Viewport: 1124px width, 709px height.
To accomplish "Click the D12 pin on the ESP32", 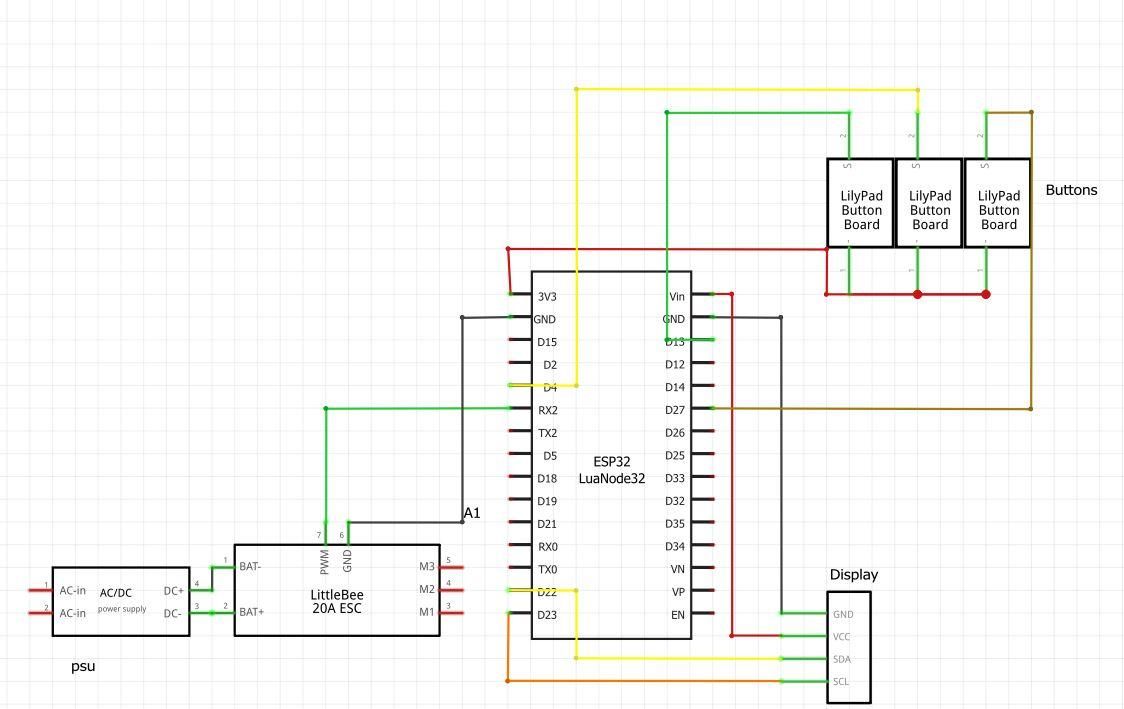I will (702, 363).
